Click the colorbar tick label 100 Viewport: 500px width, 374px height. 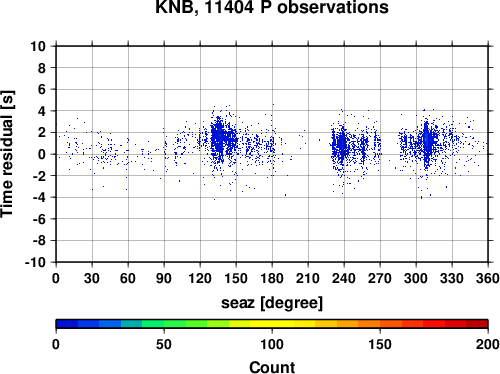click(272, 344)
